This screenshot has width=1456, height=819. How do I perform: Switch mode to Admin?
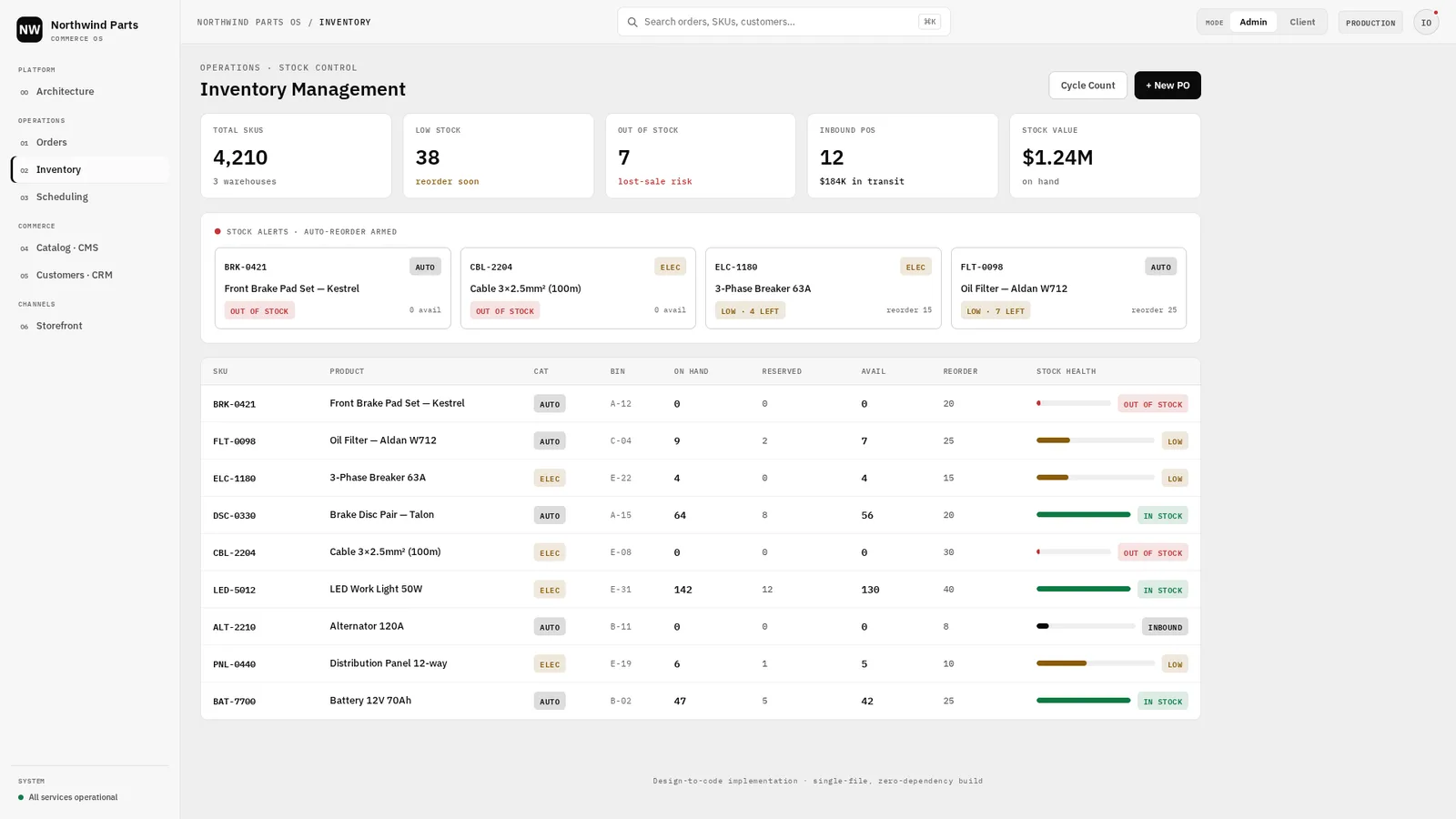click(x=1253, y=22)
